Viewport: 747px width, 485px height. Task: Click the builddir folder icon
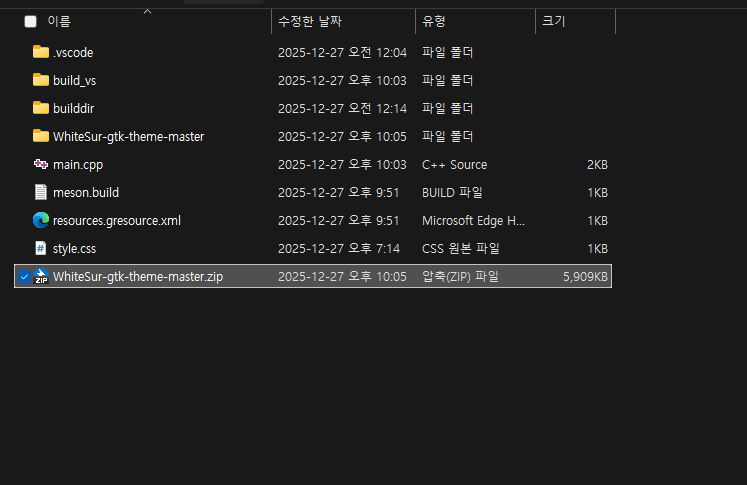point(40,108)
